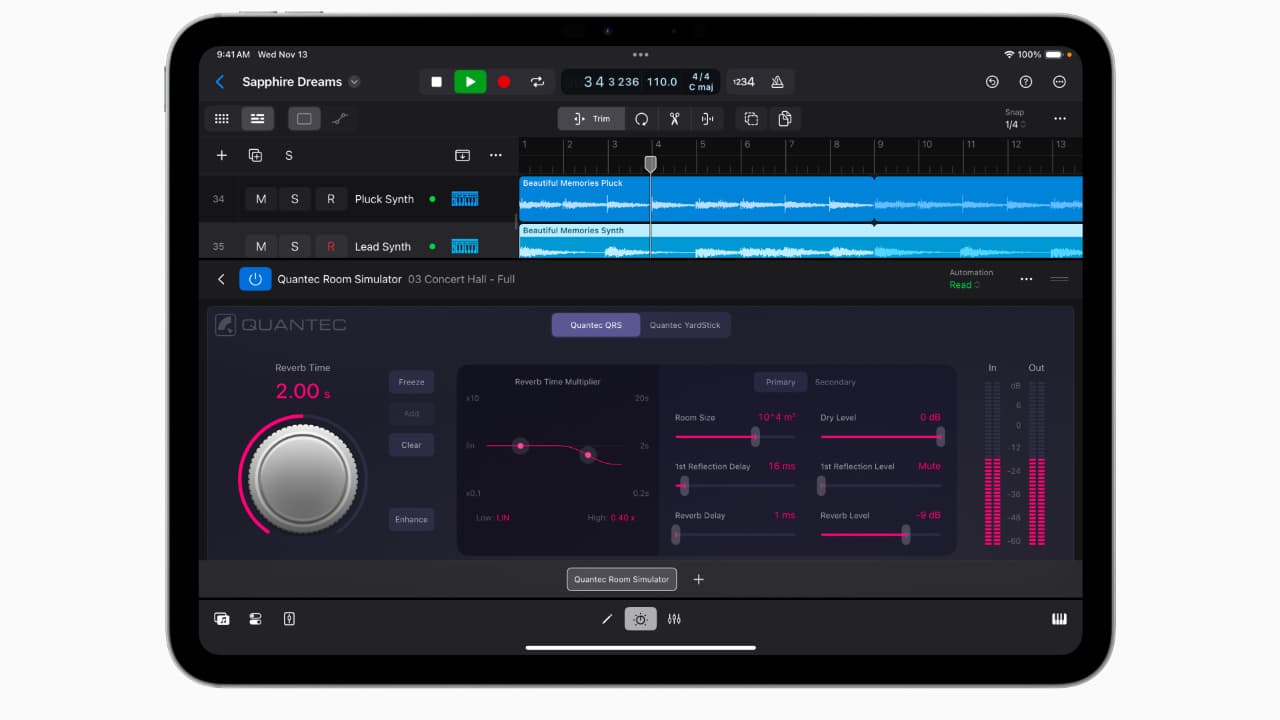1280x720 pixels.
Task: Click the Enhance button
Action: (411, 519)
